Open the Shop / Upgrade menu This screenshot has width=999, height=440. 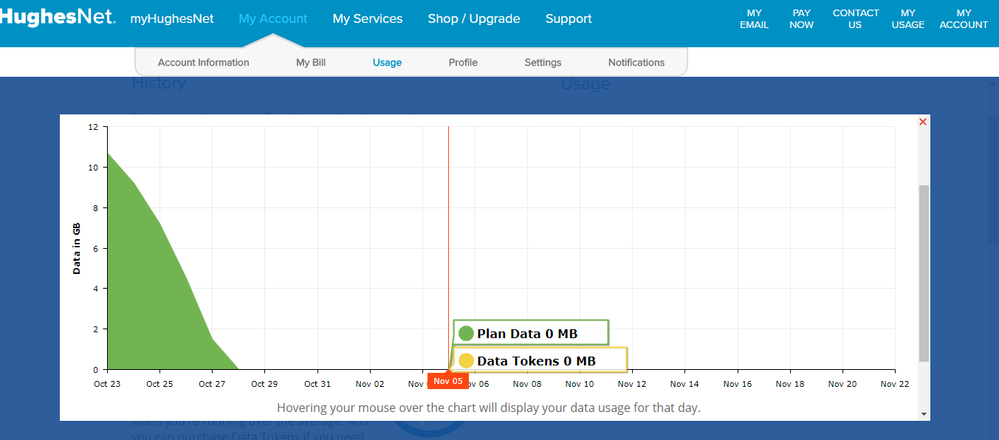pyautogui.click(x=474, y=19)
